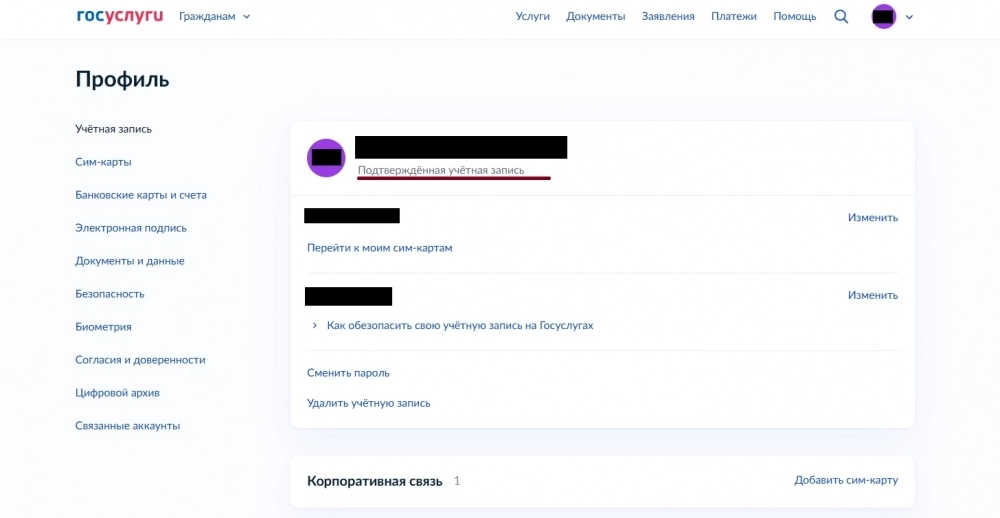Open the Документы menu

(x=596, y=17)
